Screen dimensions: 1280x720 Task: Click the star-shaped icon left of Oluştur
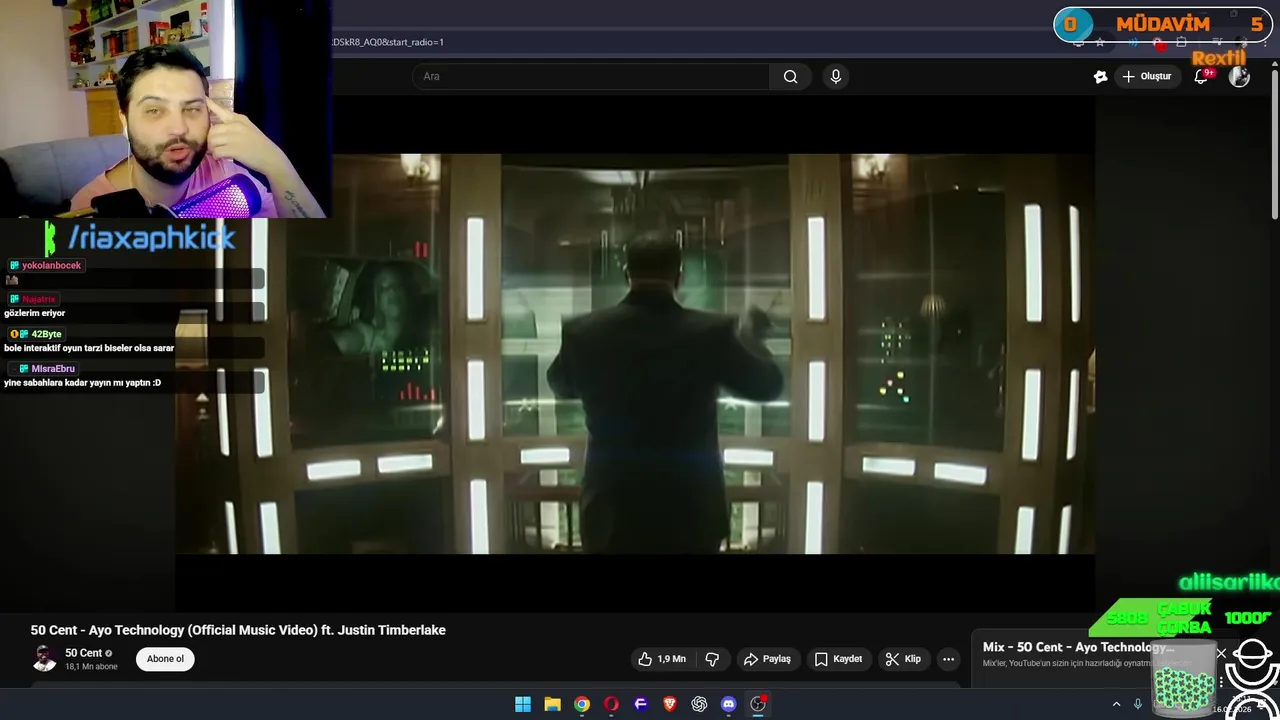click(1100, 76)
